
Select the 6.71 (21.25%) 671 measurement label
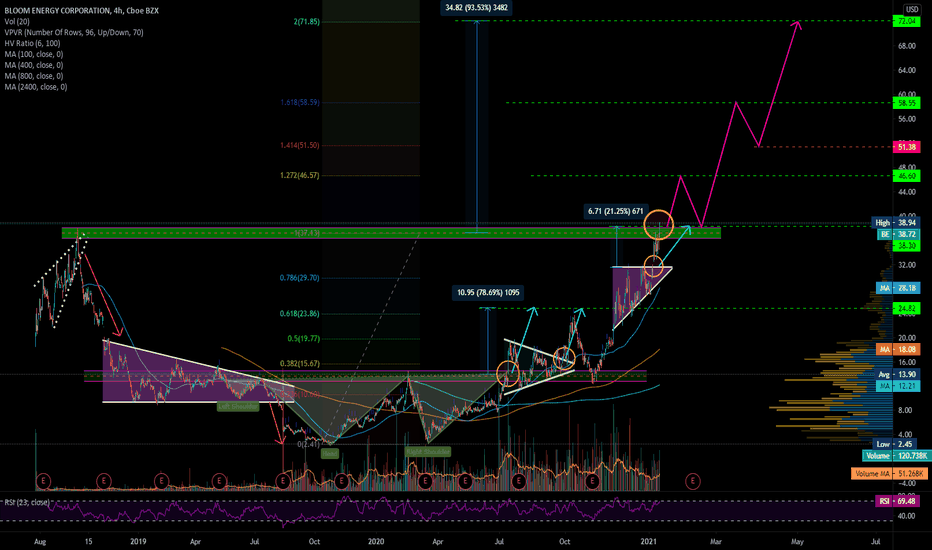(x=616, y=211)
